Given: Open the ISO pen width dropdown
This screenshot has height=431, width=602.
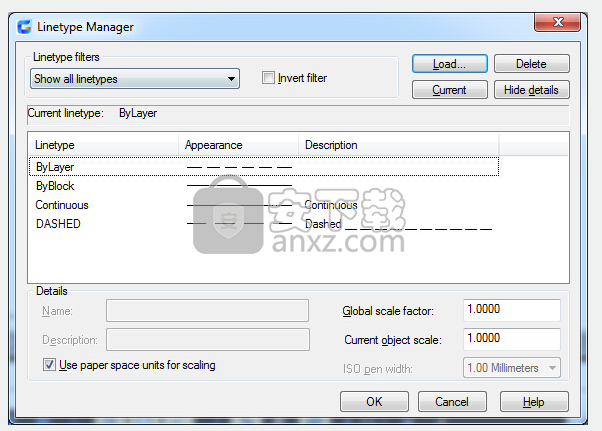Looking at the screenshot, I should (512, 368).
